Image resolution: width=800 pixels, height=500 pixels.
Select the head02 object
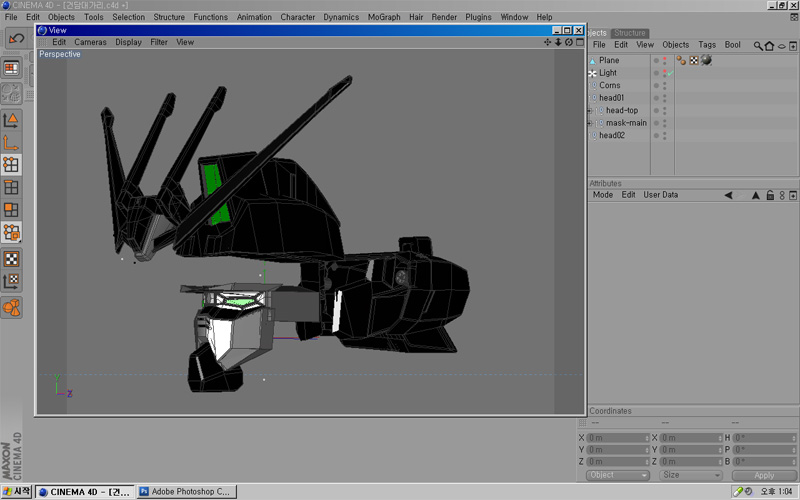[x=612, y=136]
